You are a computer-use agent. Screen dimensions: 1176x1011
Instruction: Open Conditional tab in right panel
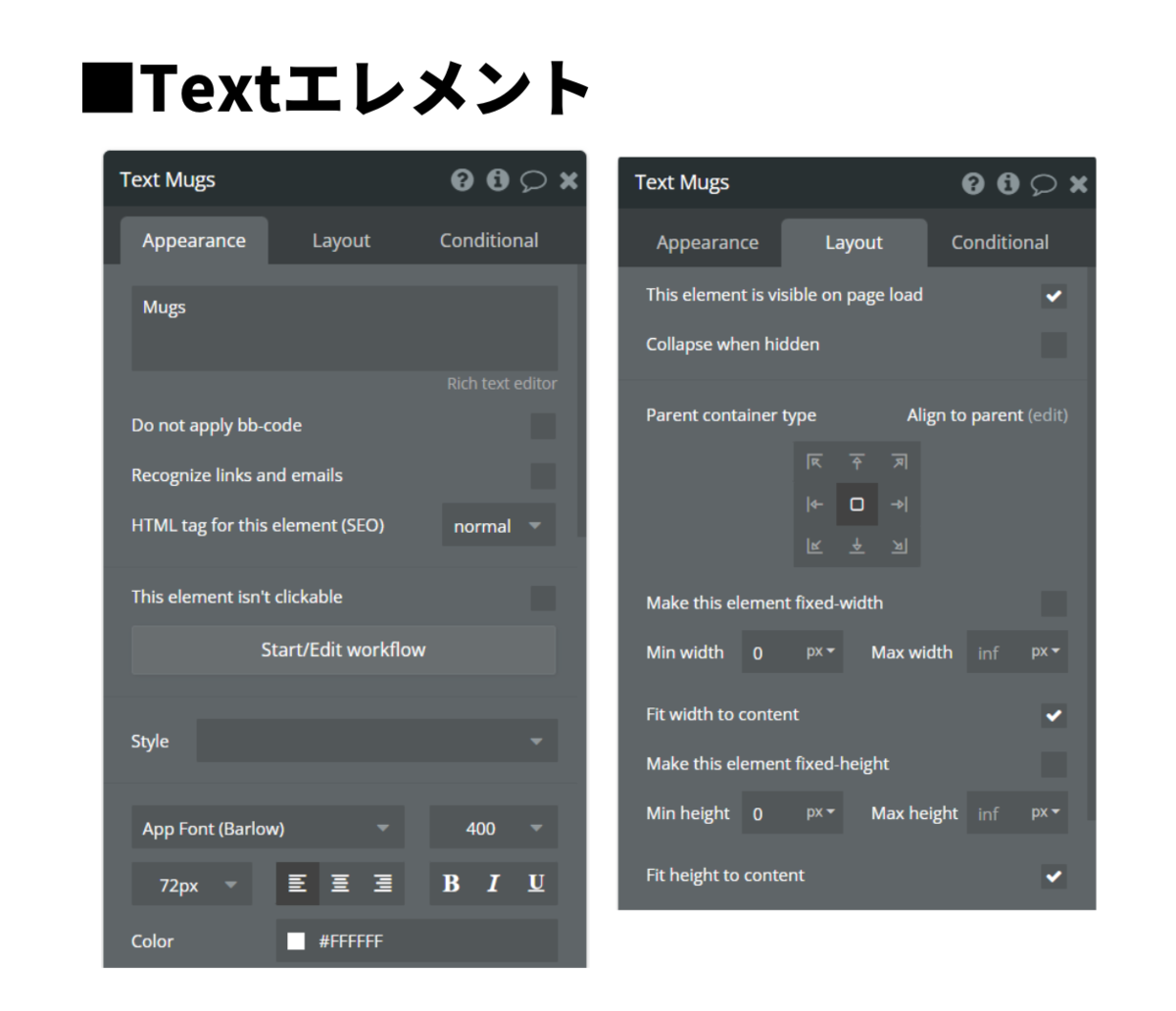click(x=1000, y=243)
